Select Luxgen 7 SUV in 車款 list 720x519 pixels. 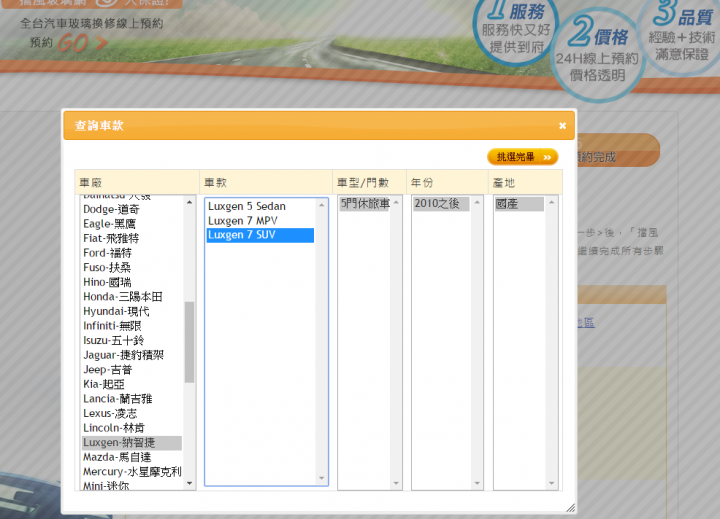click(260, 235)
